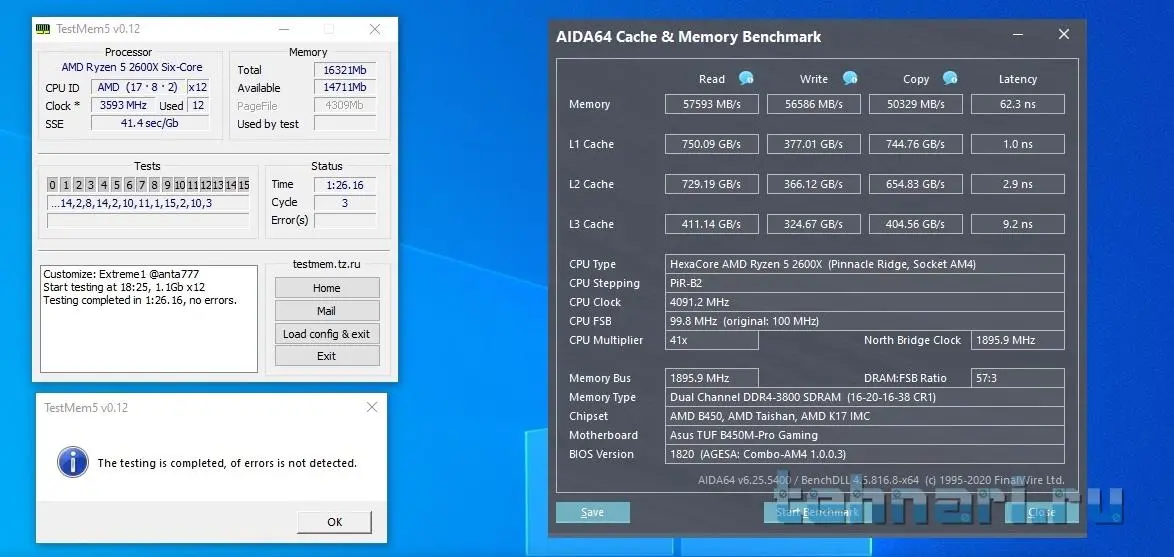
Task: Click the Read benchmark info icon
Action: coord(746,78)
